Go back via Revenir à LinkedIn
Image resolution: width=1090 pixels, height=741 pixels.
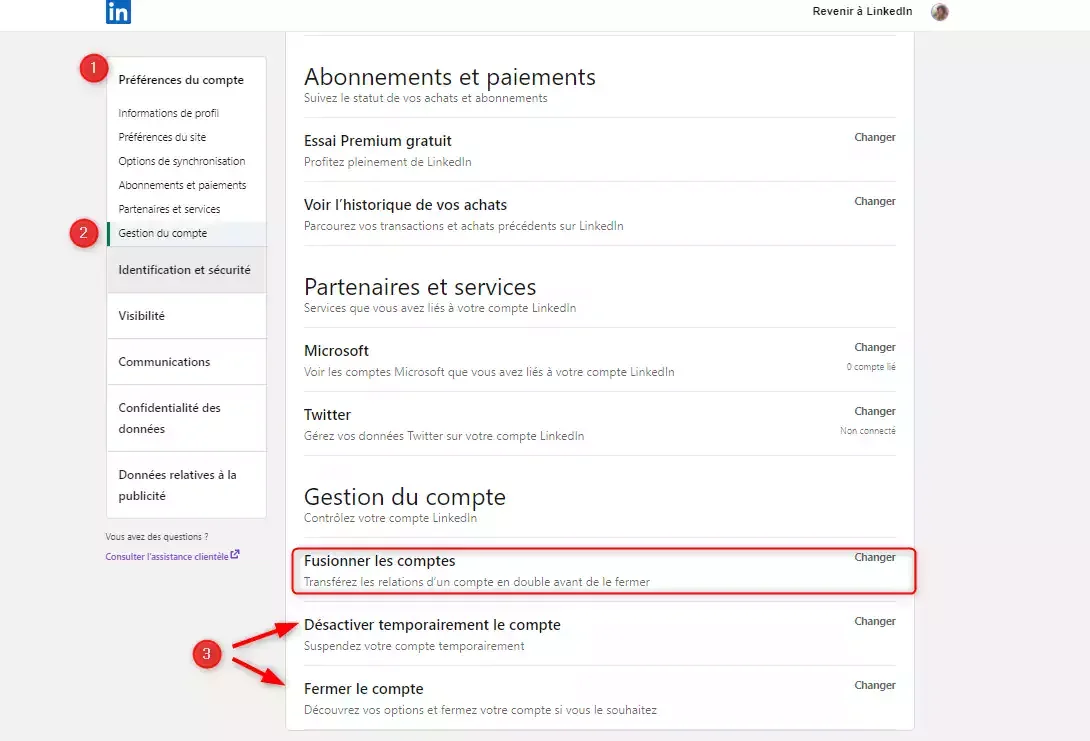coord(862,11)
